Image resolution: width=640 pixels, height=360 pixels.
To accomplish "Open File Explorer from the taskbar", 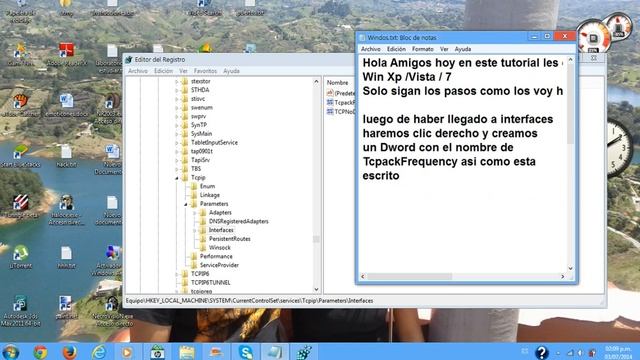I will (187, 352).
